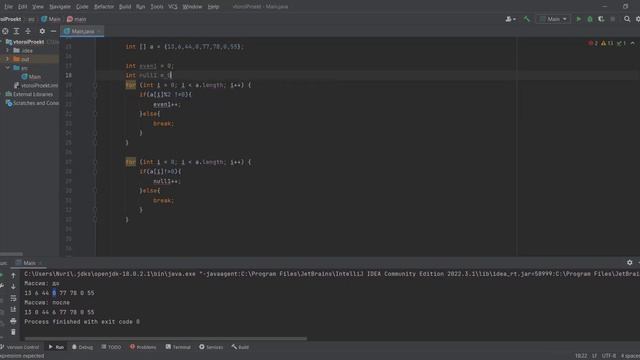Hide the Project panel with minus icon

pyautogui.click(x=53, y=31)
